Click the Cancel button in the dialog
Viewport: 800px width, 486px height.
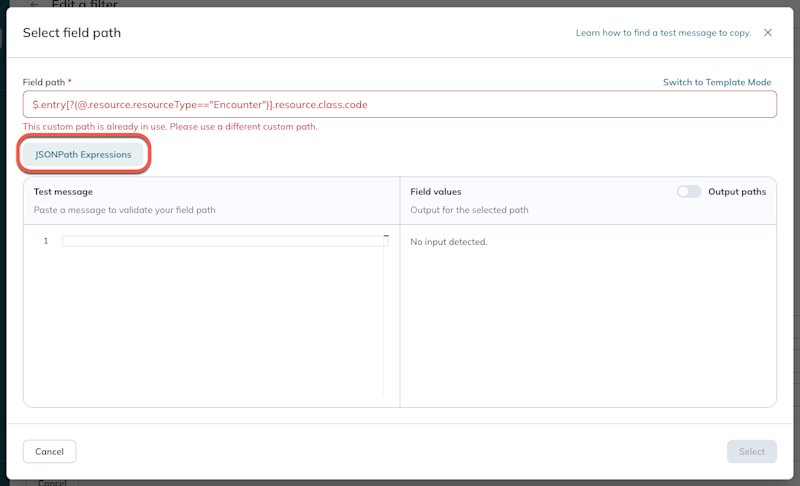(x=49, y=451)
